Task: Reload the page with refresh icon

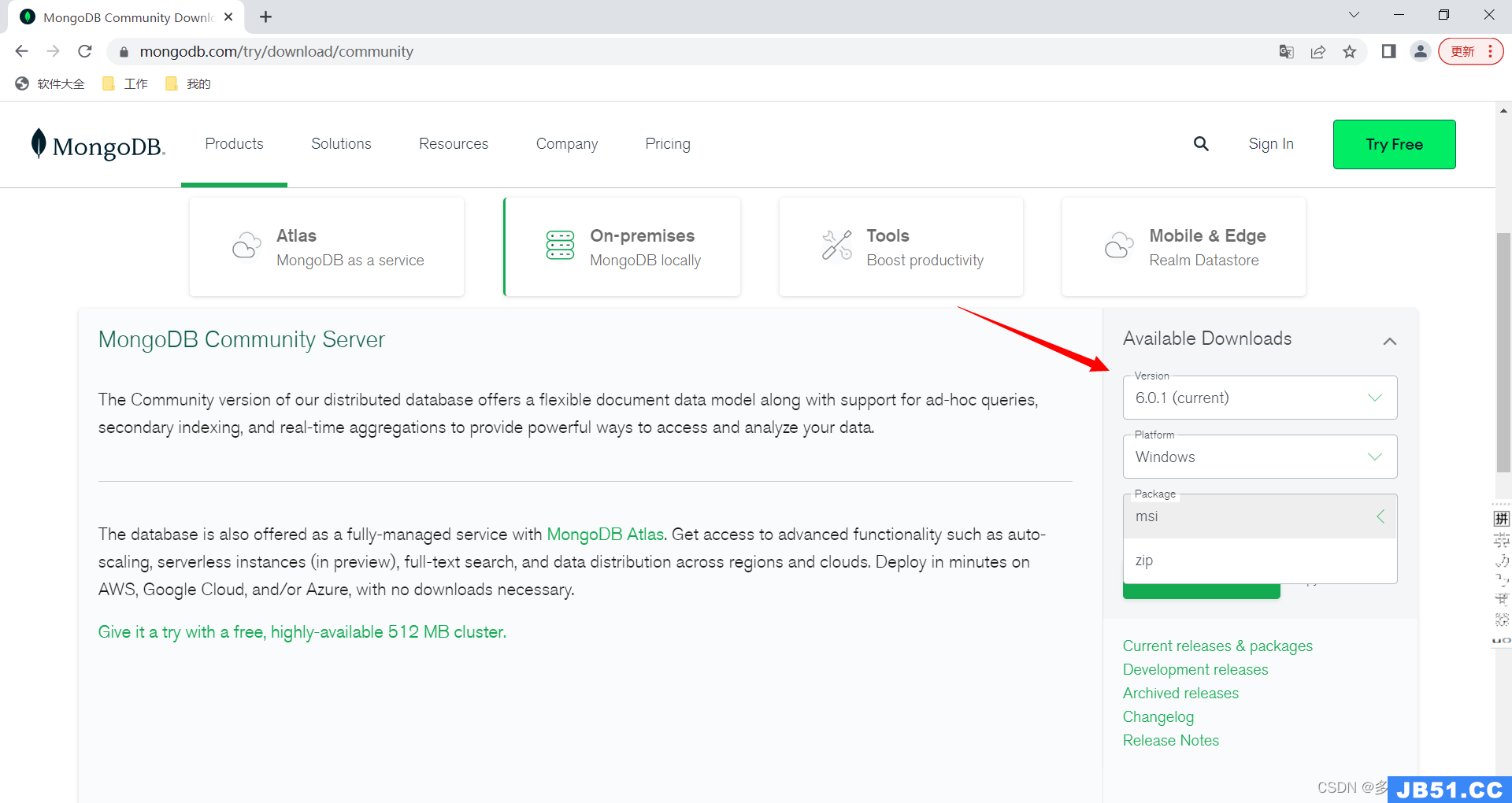Action: pyautogui.click(x=85, y=51)
